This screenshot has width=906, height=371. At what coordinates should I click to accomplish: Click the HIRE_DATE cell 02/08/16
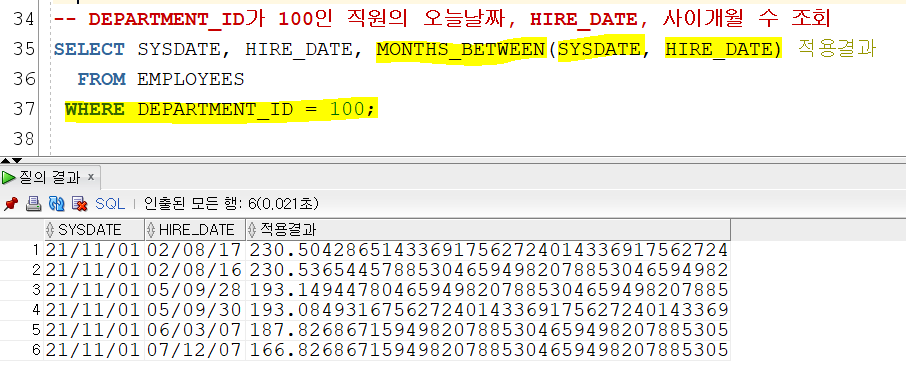195,270
